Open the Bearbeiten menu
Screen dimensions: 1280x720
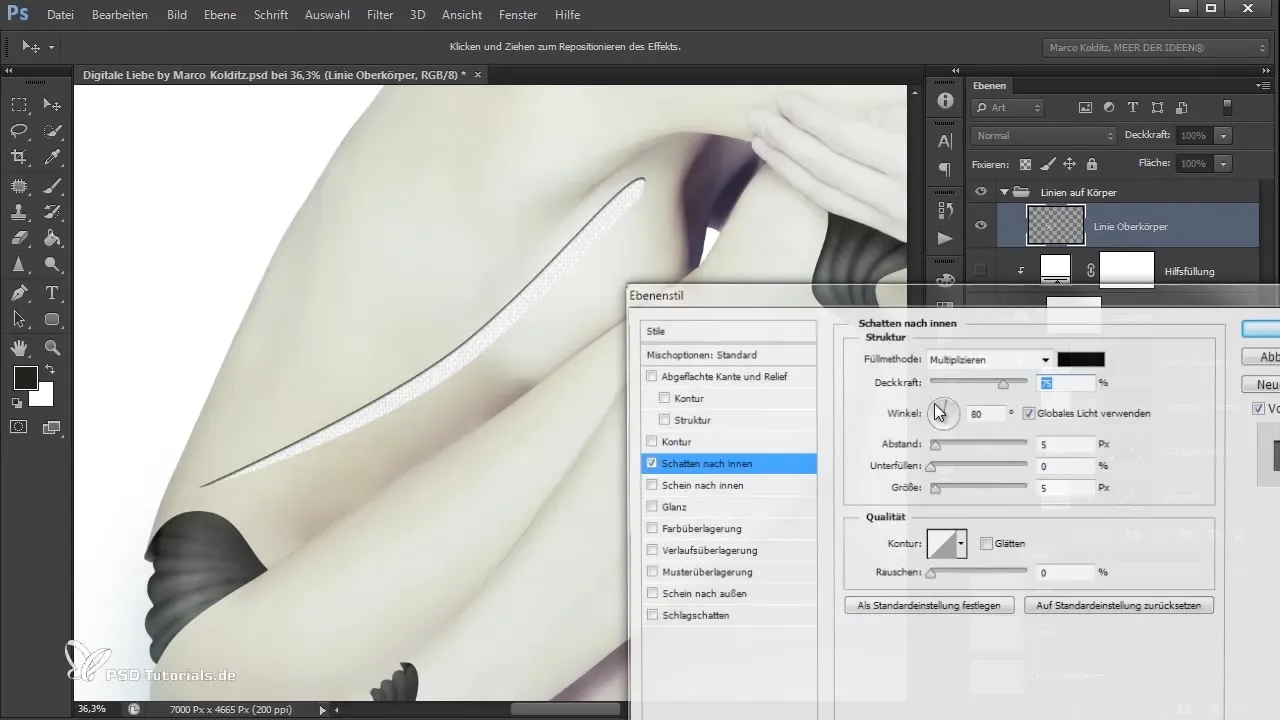[x=120, y=15]
